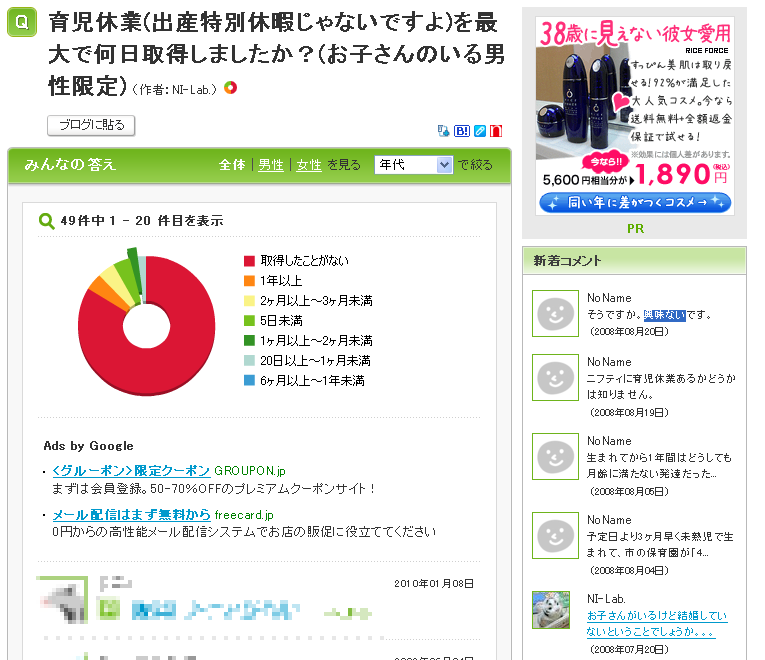Filter answers by 女性
Image resolution: width=765 pixels, height=660 pixels.
click(x=309, y=165)
